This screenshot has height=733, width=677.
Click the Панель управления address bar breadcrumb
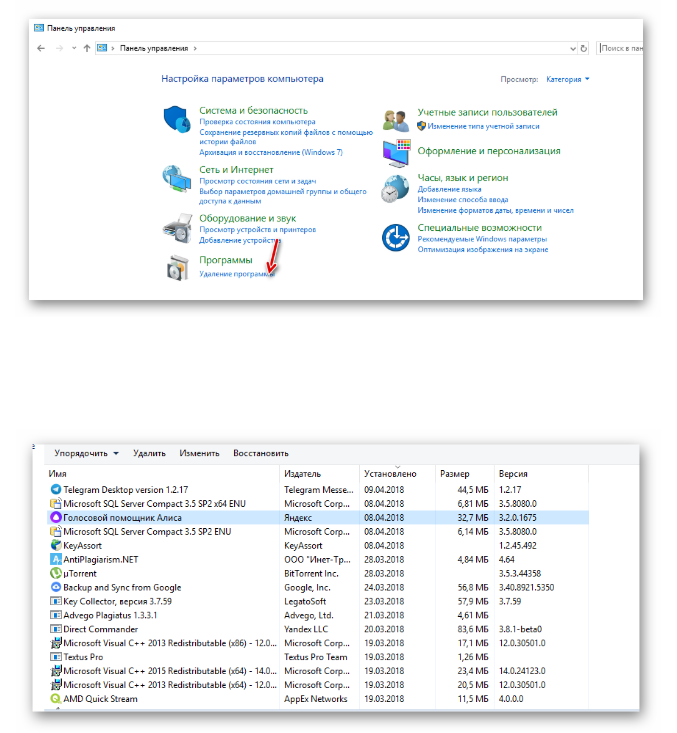(154, 48)
